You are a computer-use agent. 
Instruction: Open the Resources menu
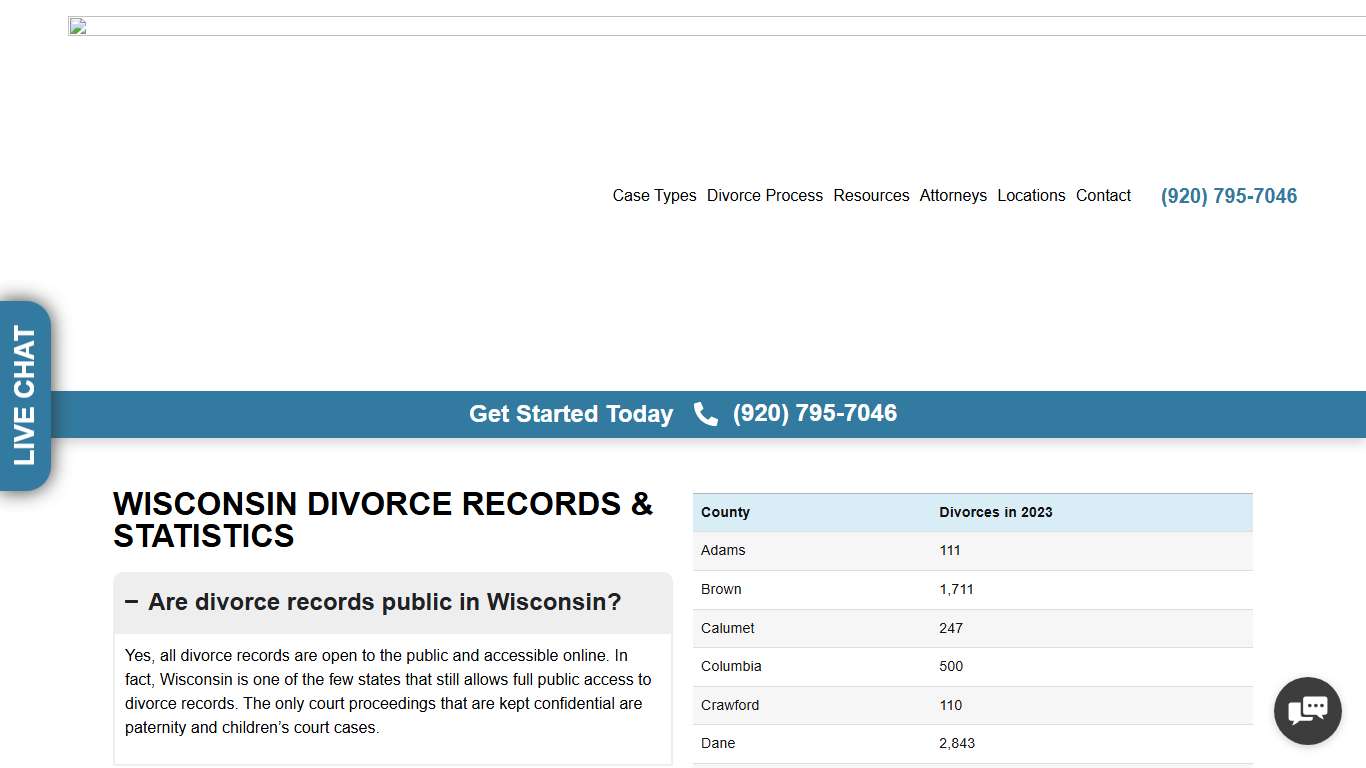click(871, 195)
